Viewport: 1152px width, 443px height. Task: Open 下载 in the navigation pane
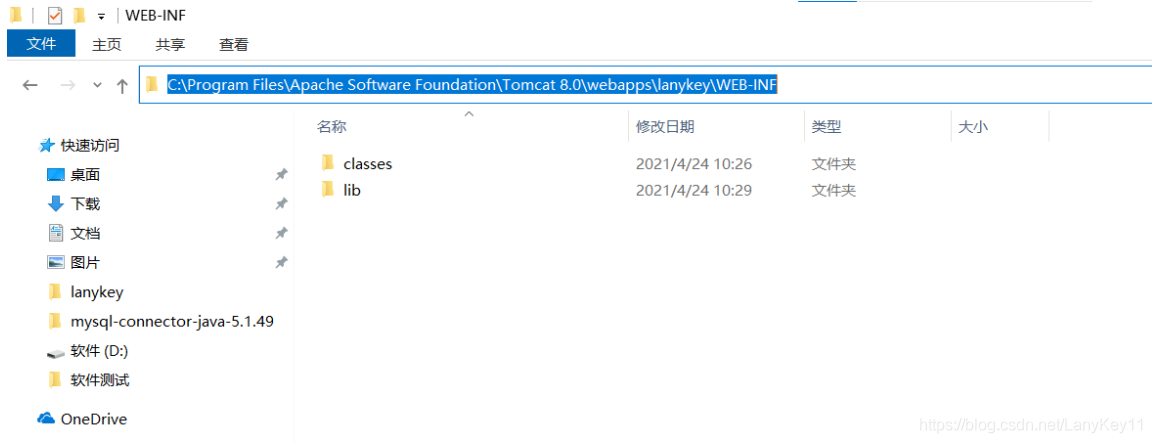(85, 204)
